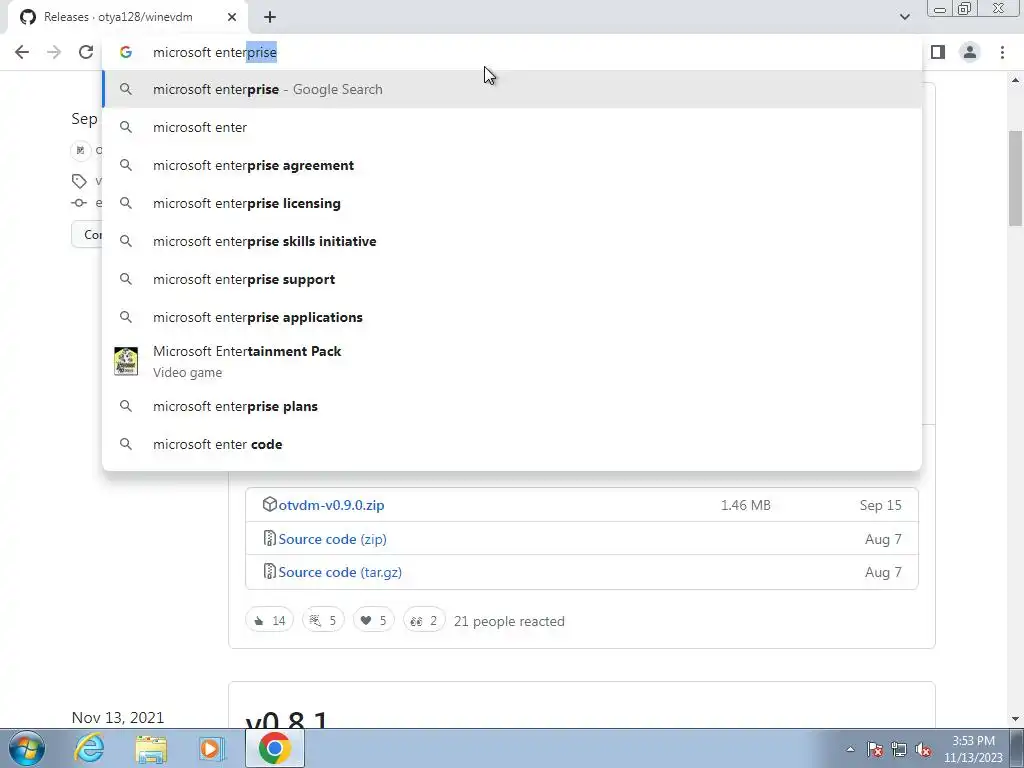Click the file-zip icon beside Source code (tar.gz)
Screen dimensions: 1024x768
coord(270,571)
